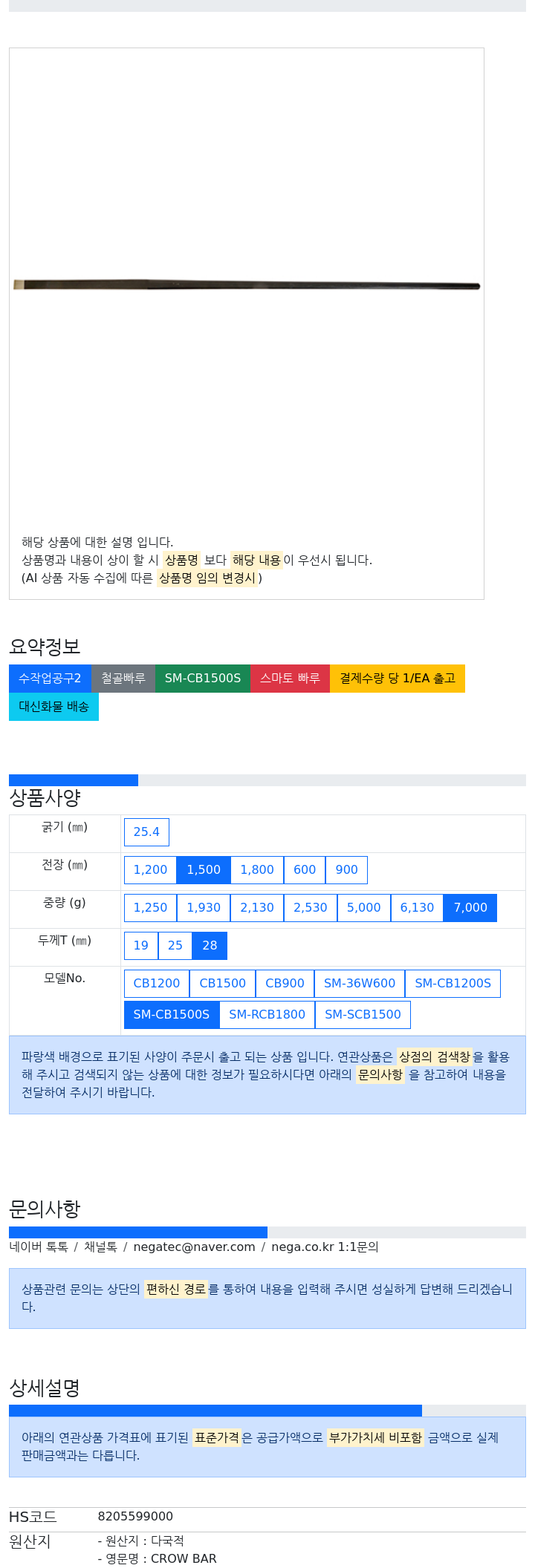Select thickness T option 28

pos(210,946)
